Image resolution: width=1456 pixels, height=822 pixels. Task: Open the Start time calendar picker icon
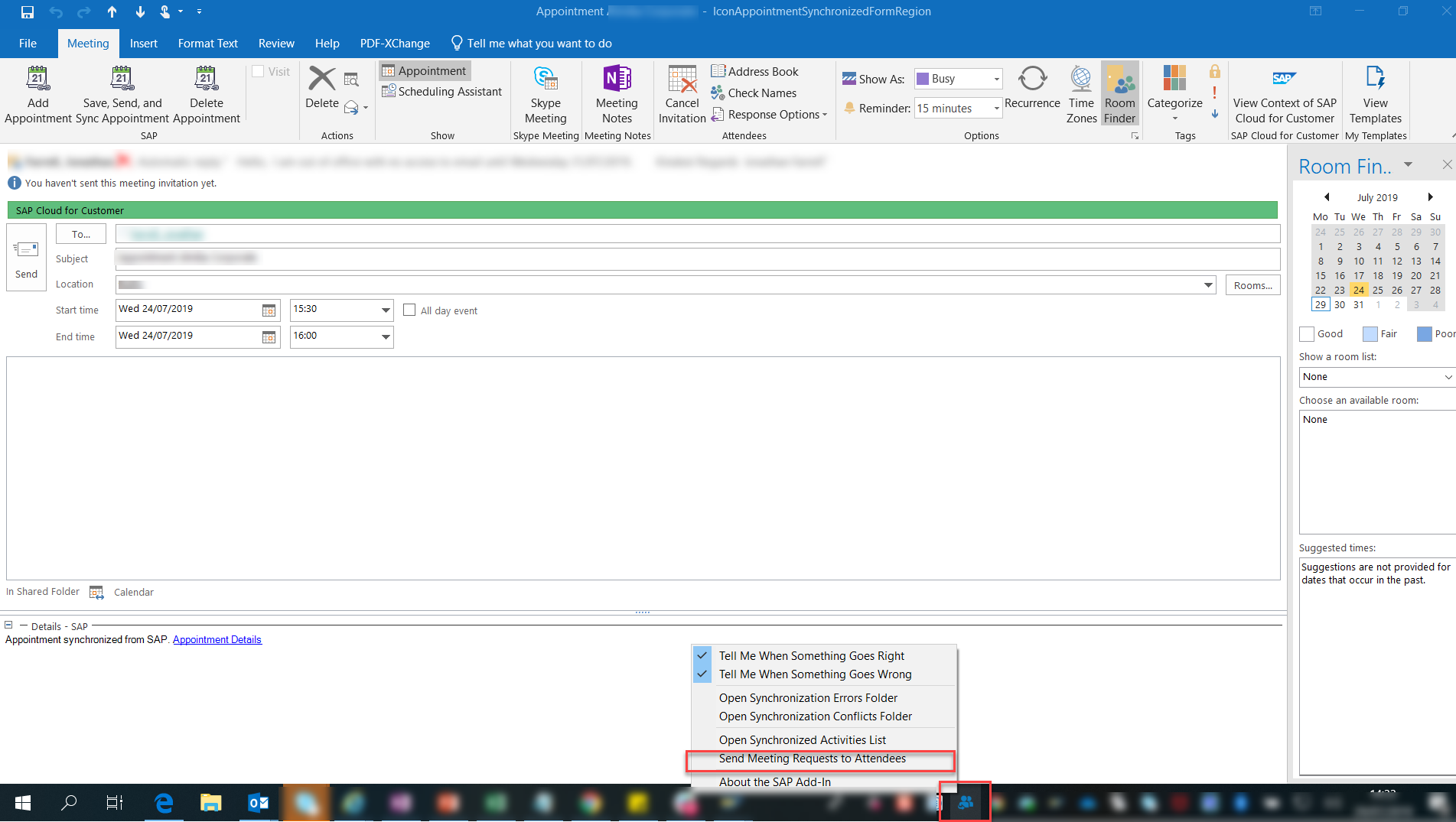click(269, 310)
